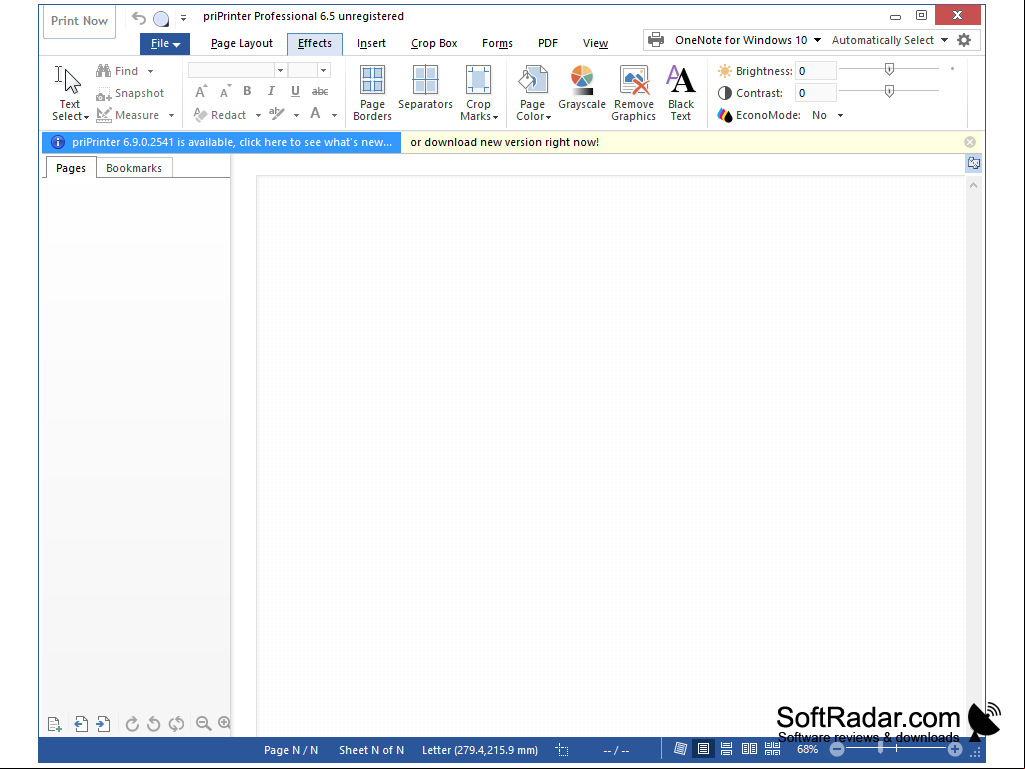Select the Text Select tool
The image size is (1025, 769).
[x=70, y=93]
